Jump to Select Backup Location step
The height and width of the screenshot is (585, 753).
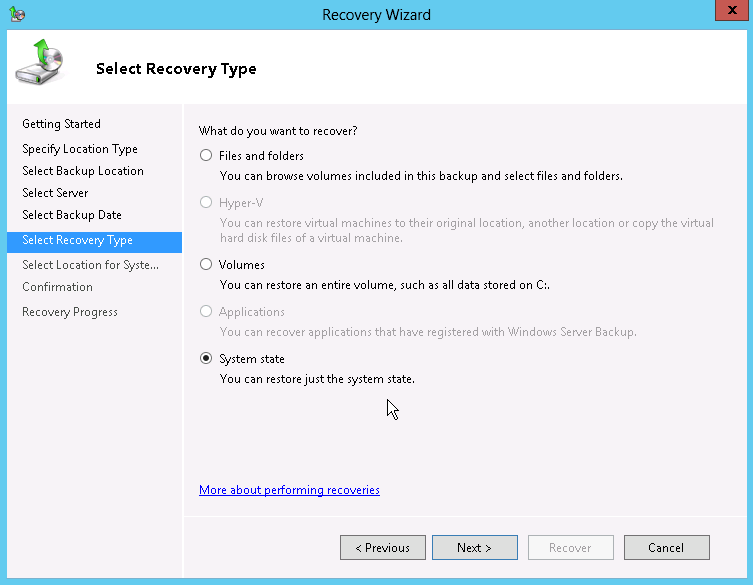(83, 171)
